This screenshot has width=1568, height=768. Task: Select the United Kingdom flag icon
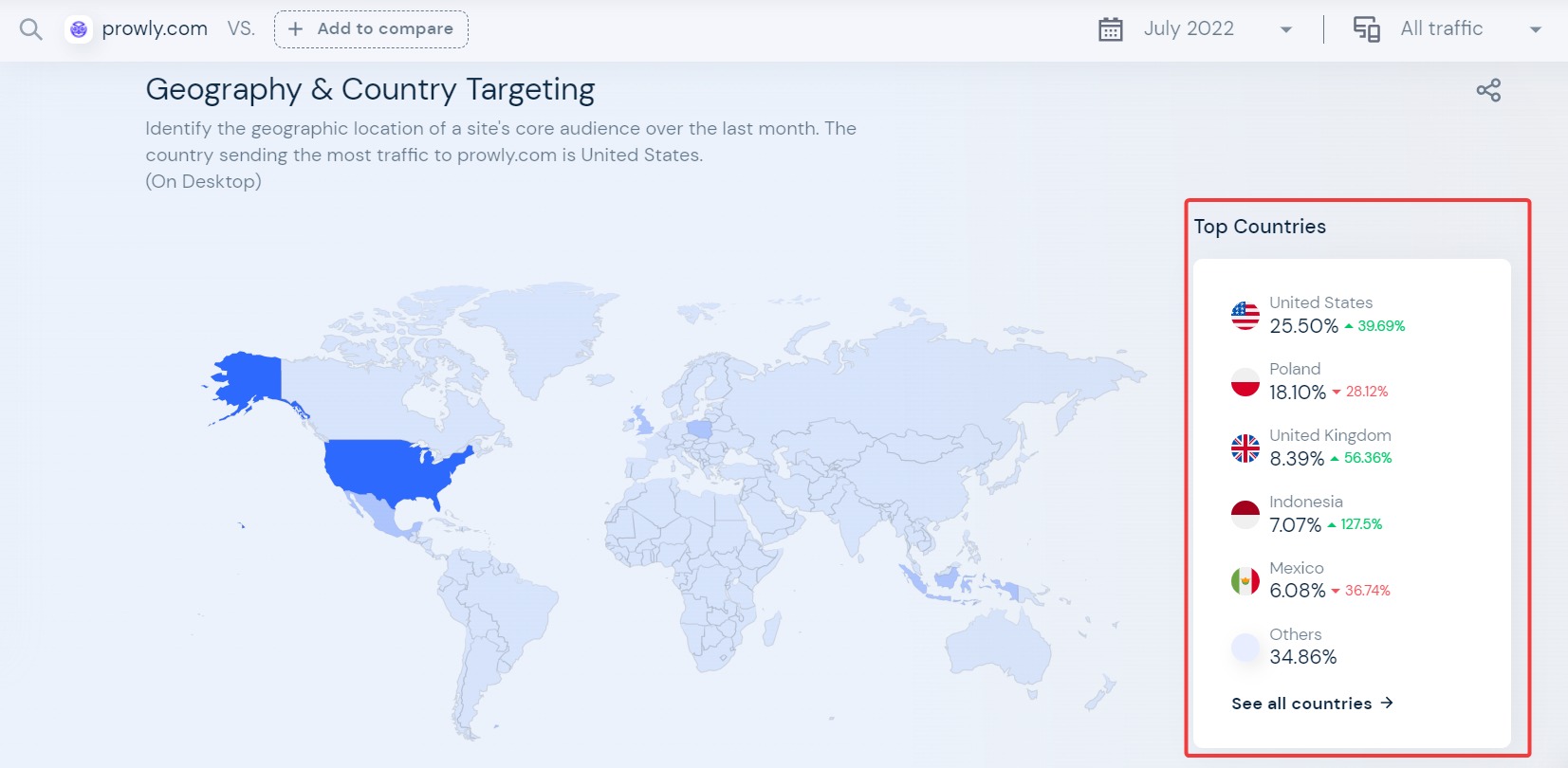tap(1245, 448)
